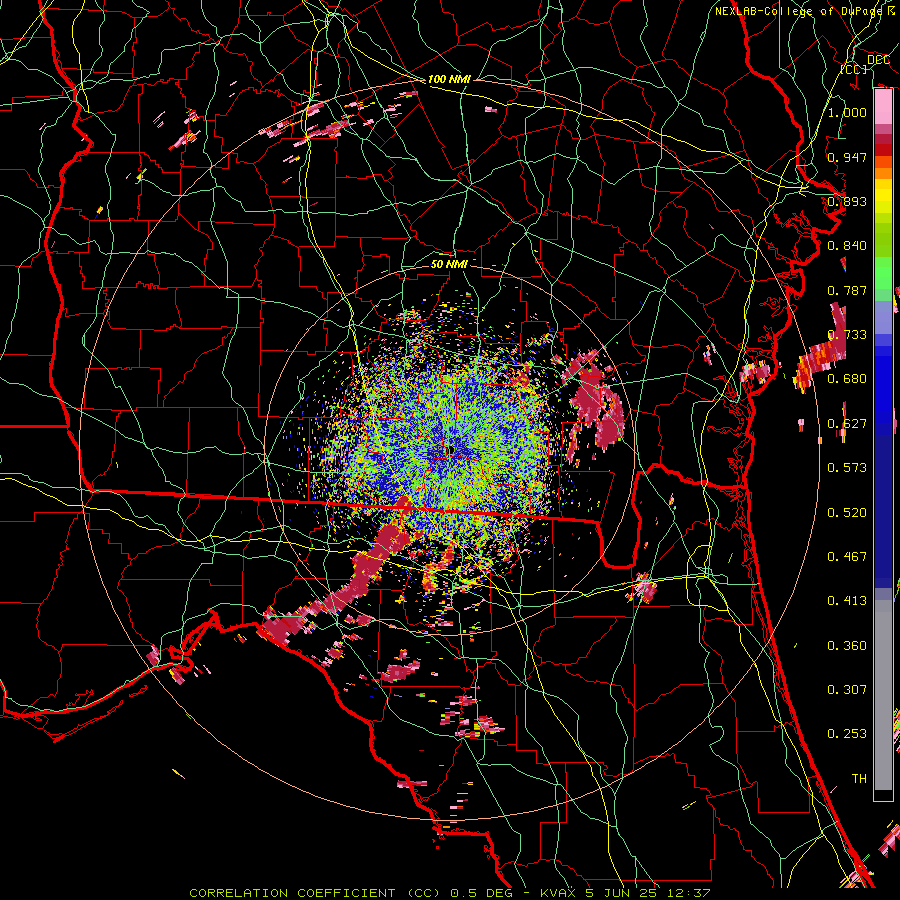The height and width of the screenshot is (900, 900).
Task: Click the (CC) units label
Action: point(854,69)
